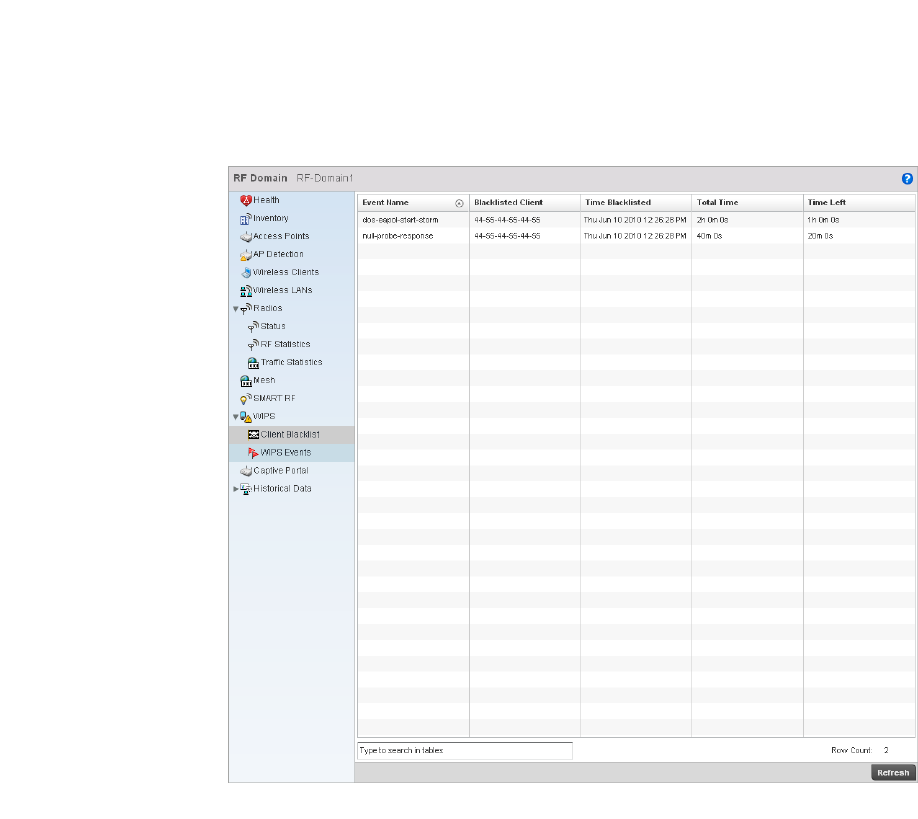Click the Historical Data icon
The height and width of the screenshot is (819, 918).
pos(246,489)
